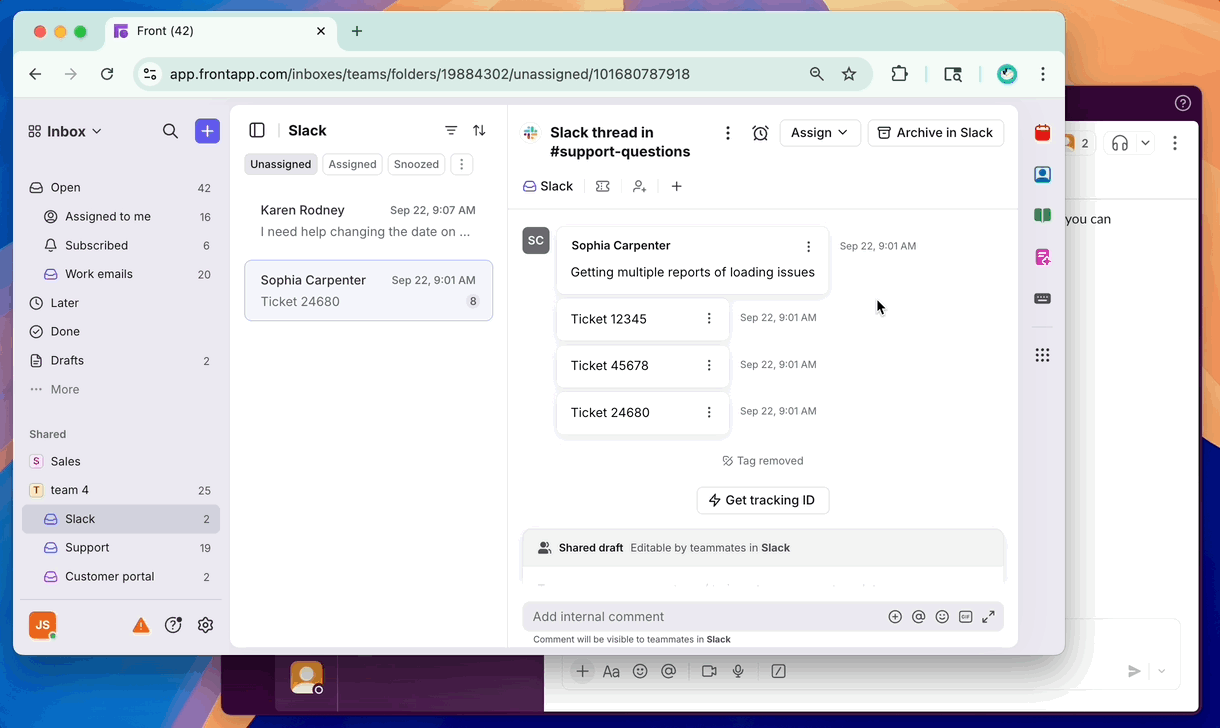Screen dimensions: 1220x728
Task: Toggle the conversation list panel icon
Action: coord(257,130)
